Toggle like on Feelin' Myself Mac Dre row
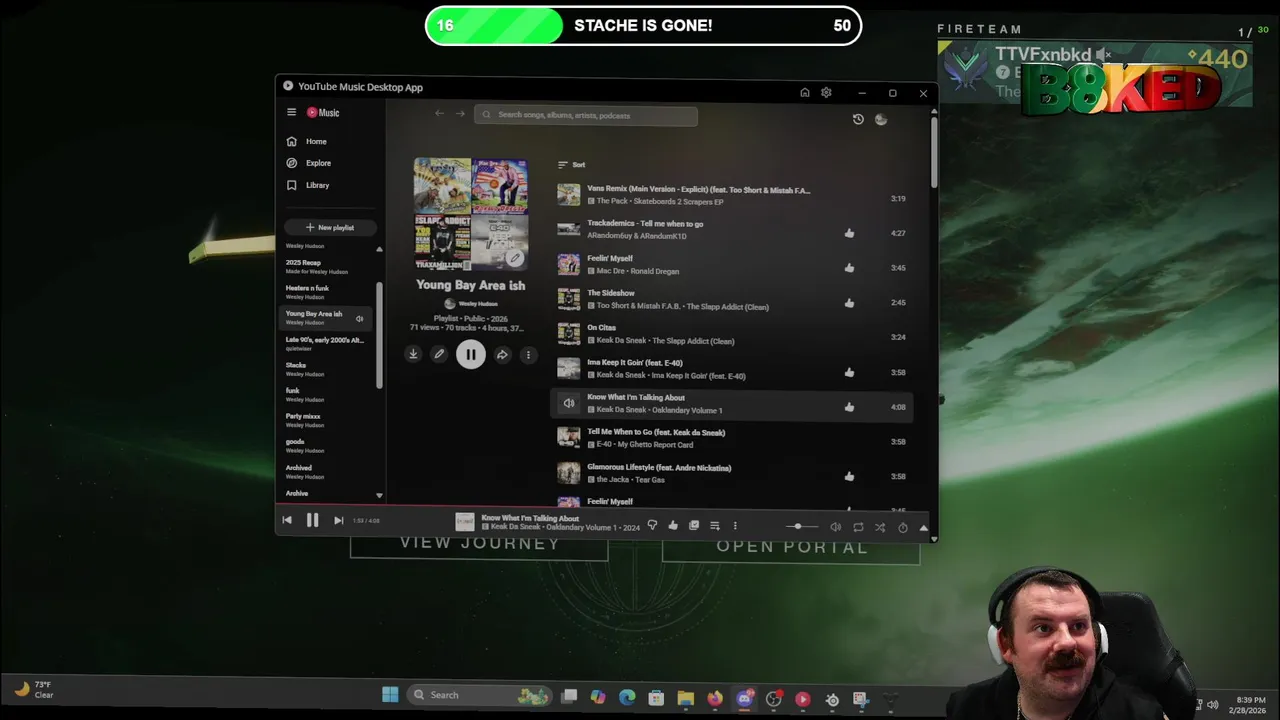Viewport: 1280px width, 720px height. coord(849,268)
